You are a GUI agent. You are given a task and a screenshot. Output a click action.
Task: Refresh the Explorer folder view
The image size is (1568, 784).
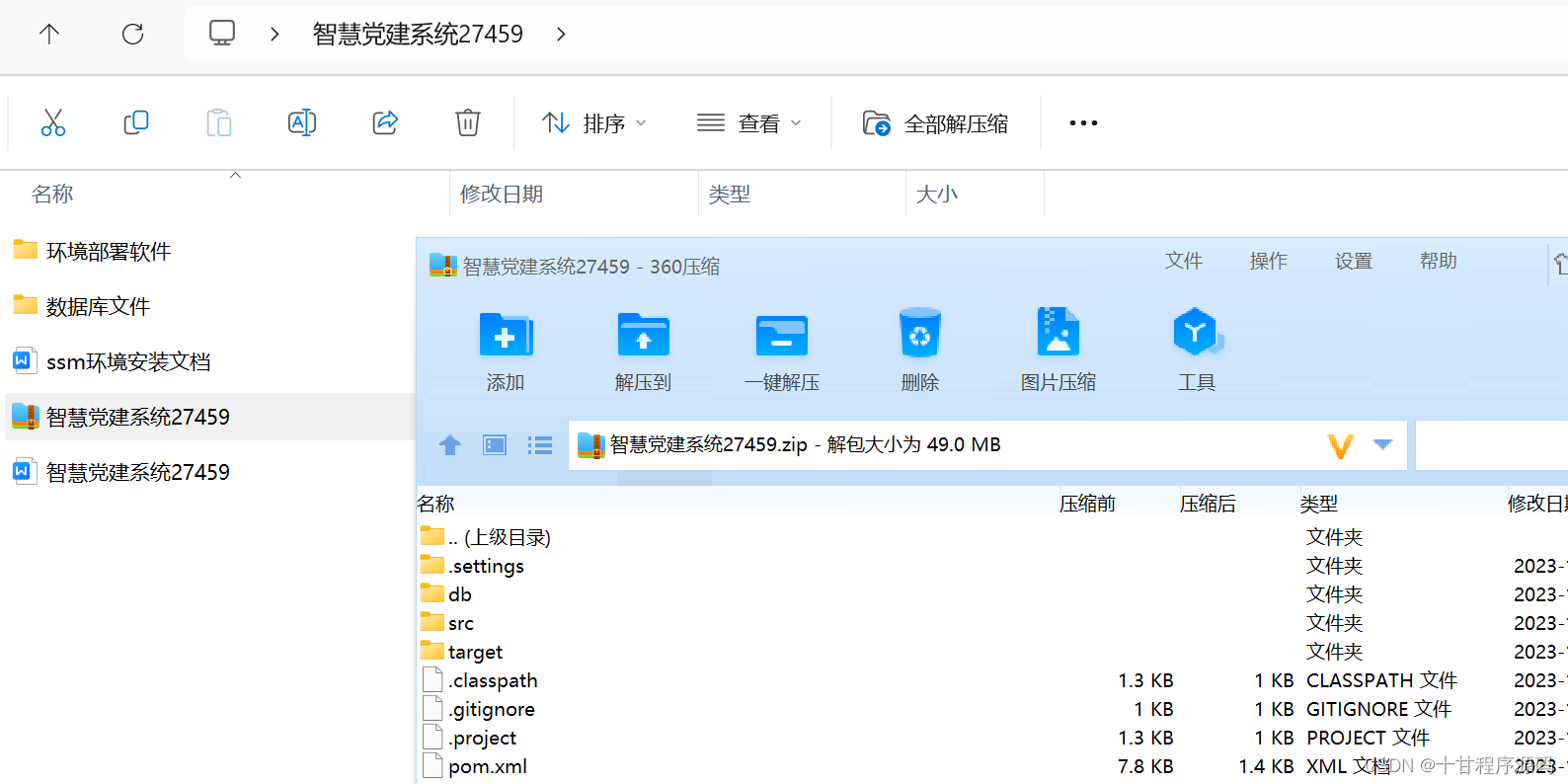tap(132, 35)
